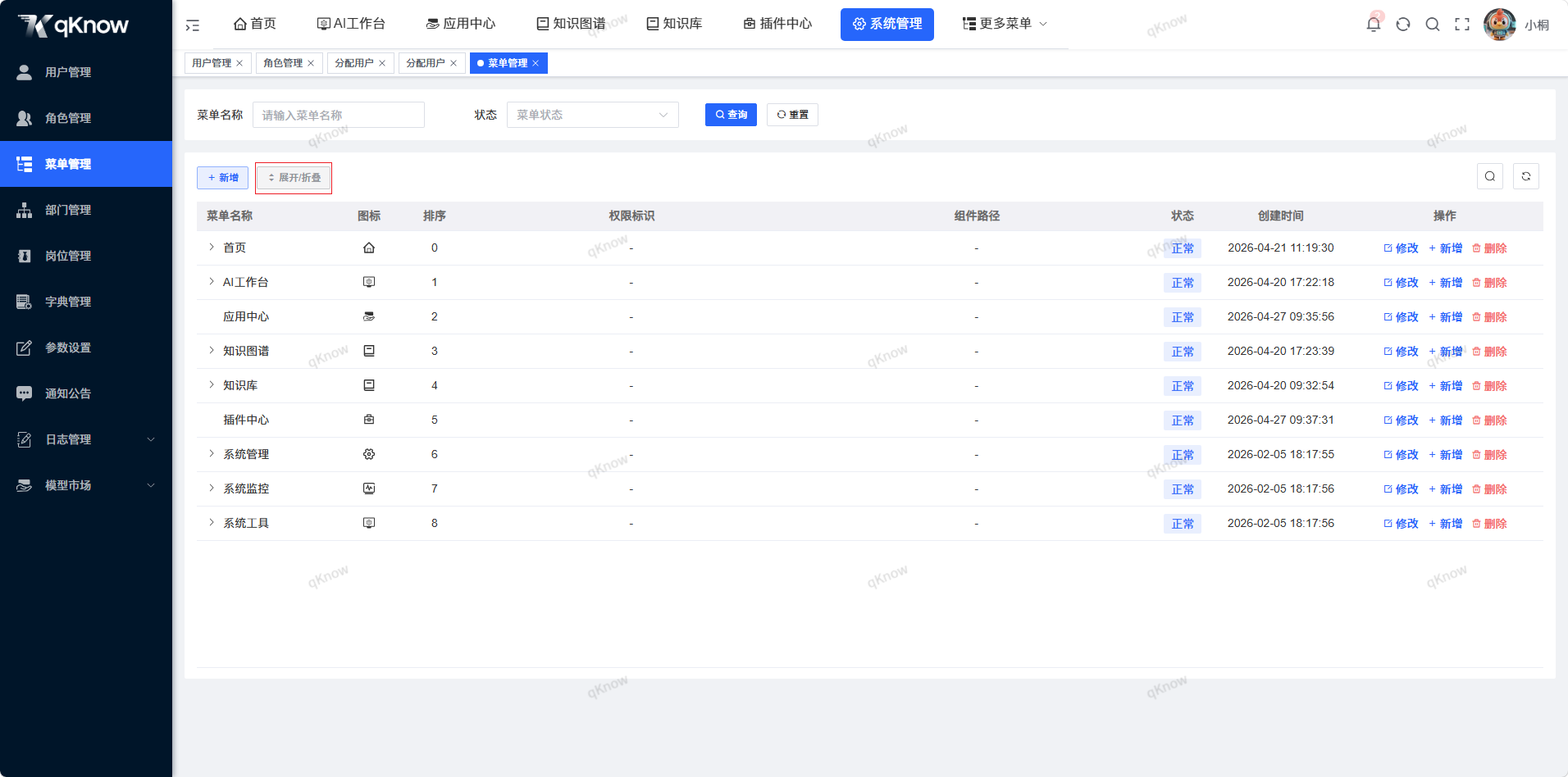Open the user avatar menu

pos(1500,24)
